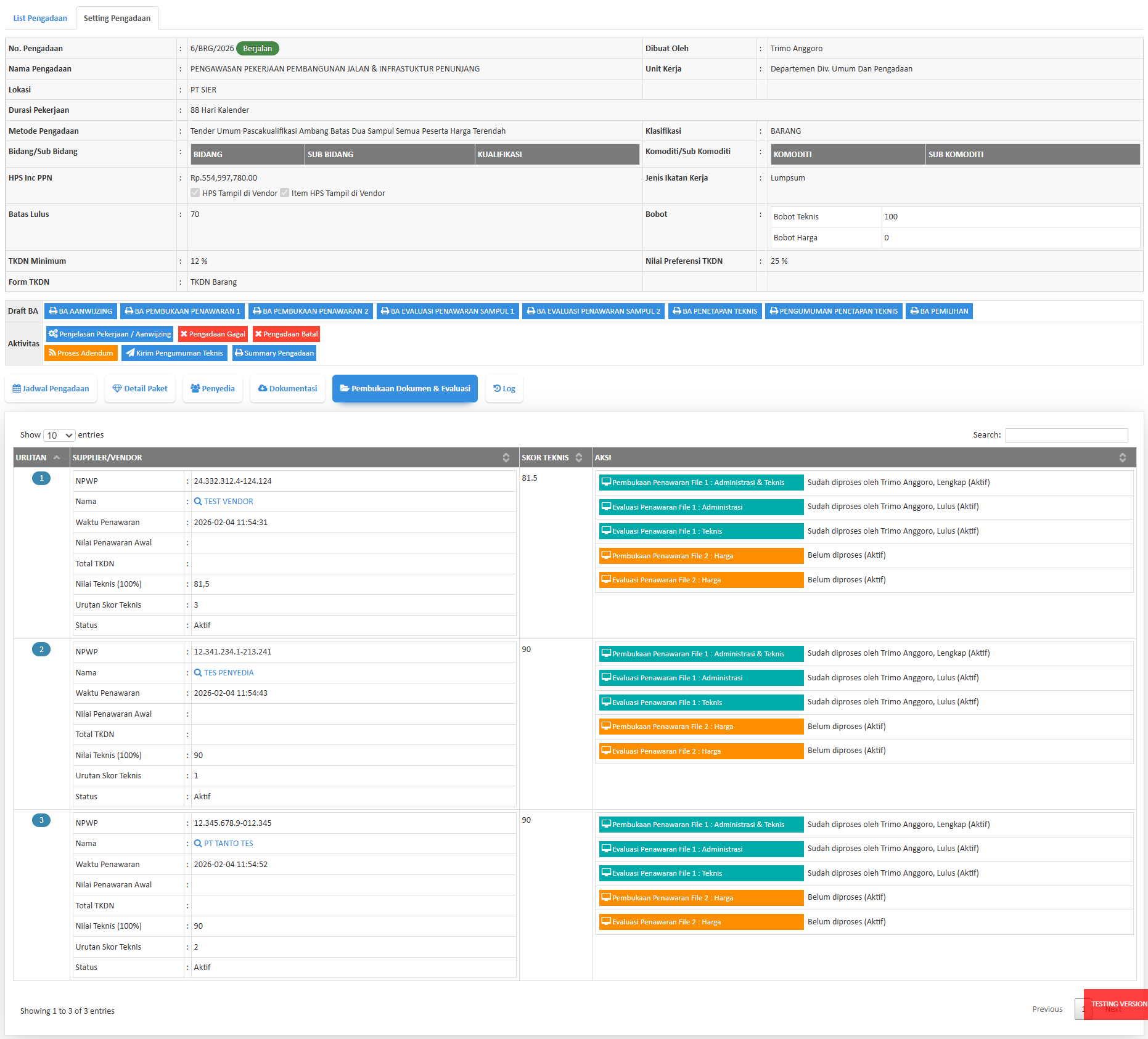Click the printer icon on BA AANWIJZING

(53, 311)
